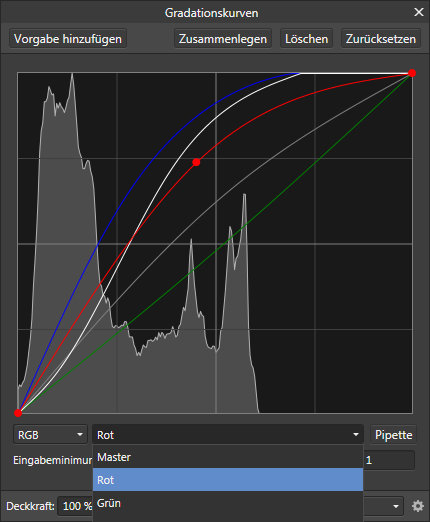Select the bottom-left curve endpoint node
Screen dimensions: 430x522
pos(18,413)
